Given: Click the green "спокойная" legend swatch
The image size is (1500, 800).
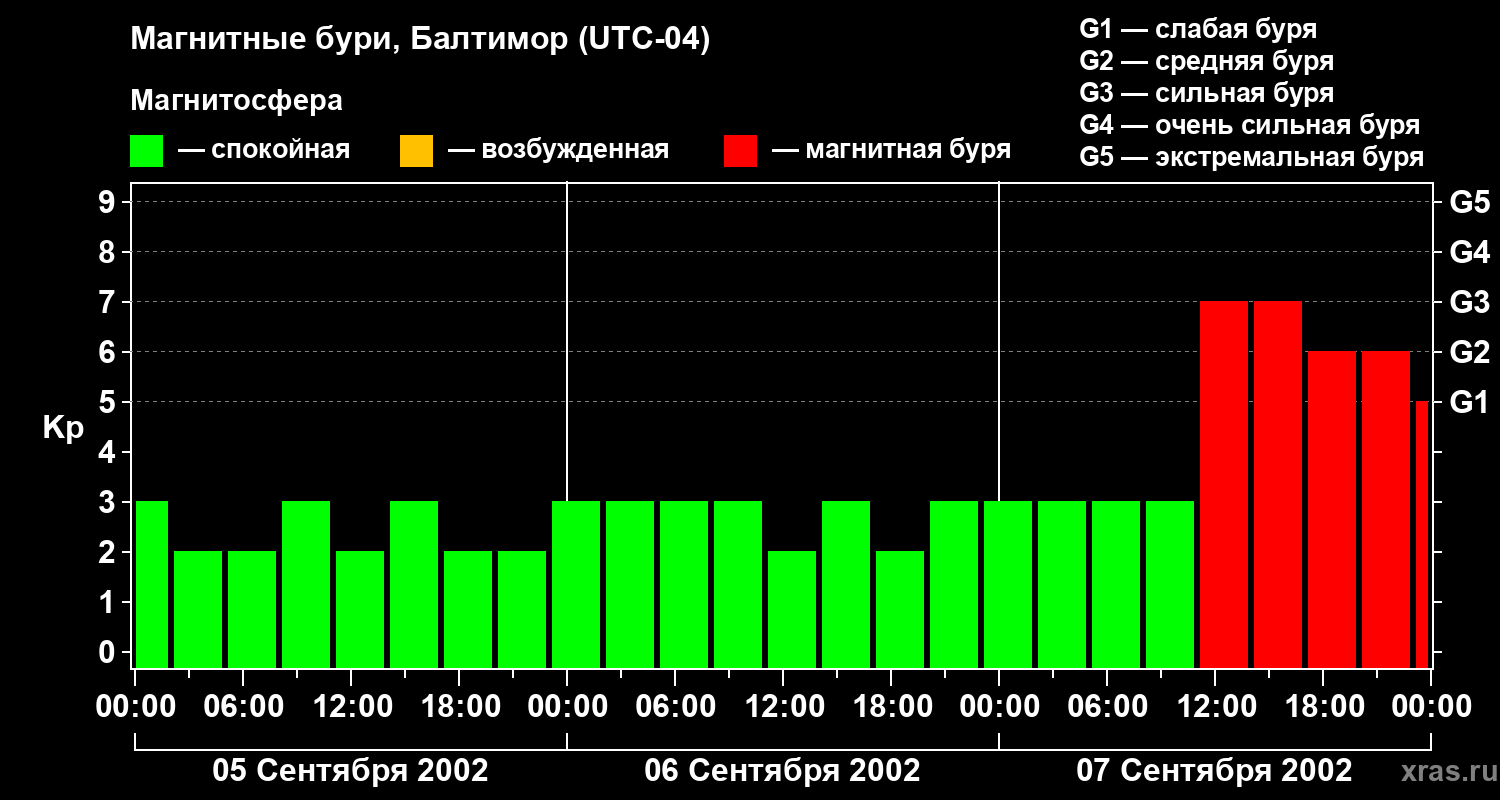Looking at the screenshot, I should tap(147, 151).
